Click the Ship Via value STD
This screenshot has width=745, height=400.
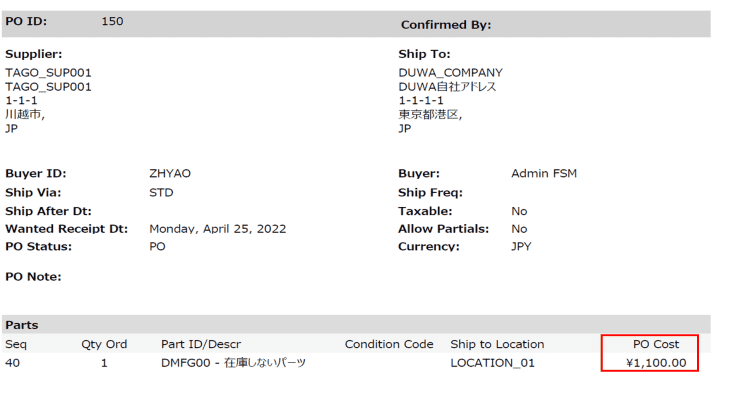[x=161, y=192]
